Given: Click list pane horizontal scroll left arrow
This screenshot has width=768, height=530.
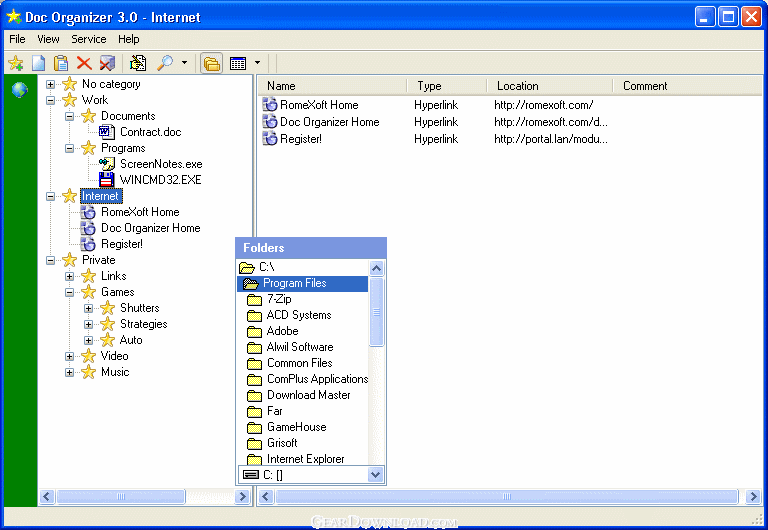Looking at the screenshot, I should (x=266, y=497).
